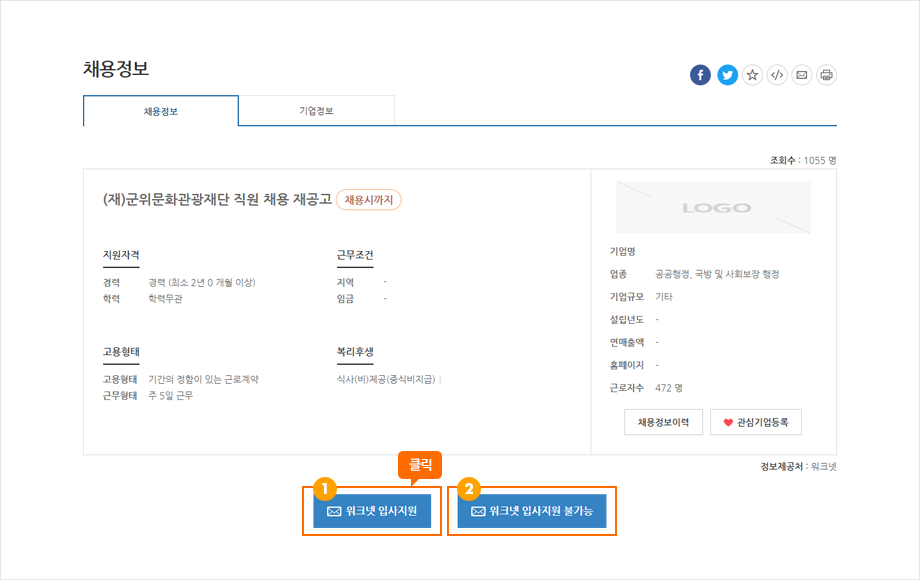The width and height of the screenshot is (920, 580).
Task: Click the orange 클릭 tooltip bubble
Action: (420, 465)
